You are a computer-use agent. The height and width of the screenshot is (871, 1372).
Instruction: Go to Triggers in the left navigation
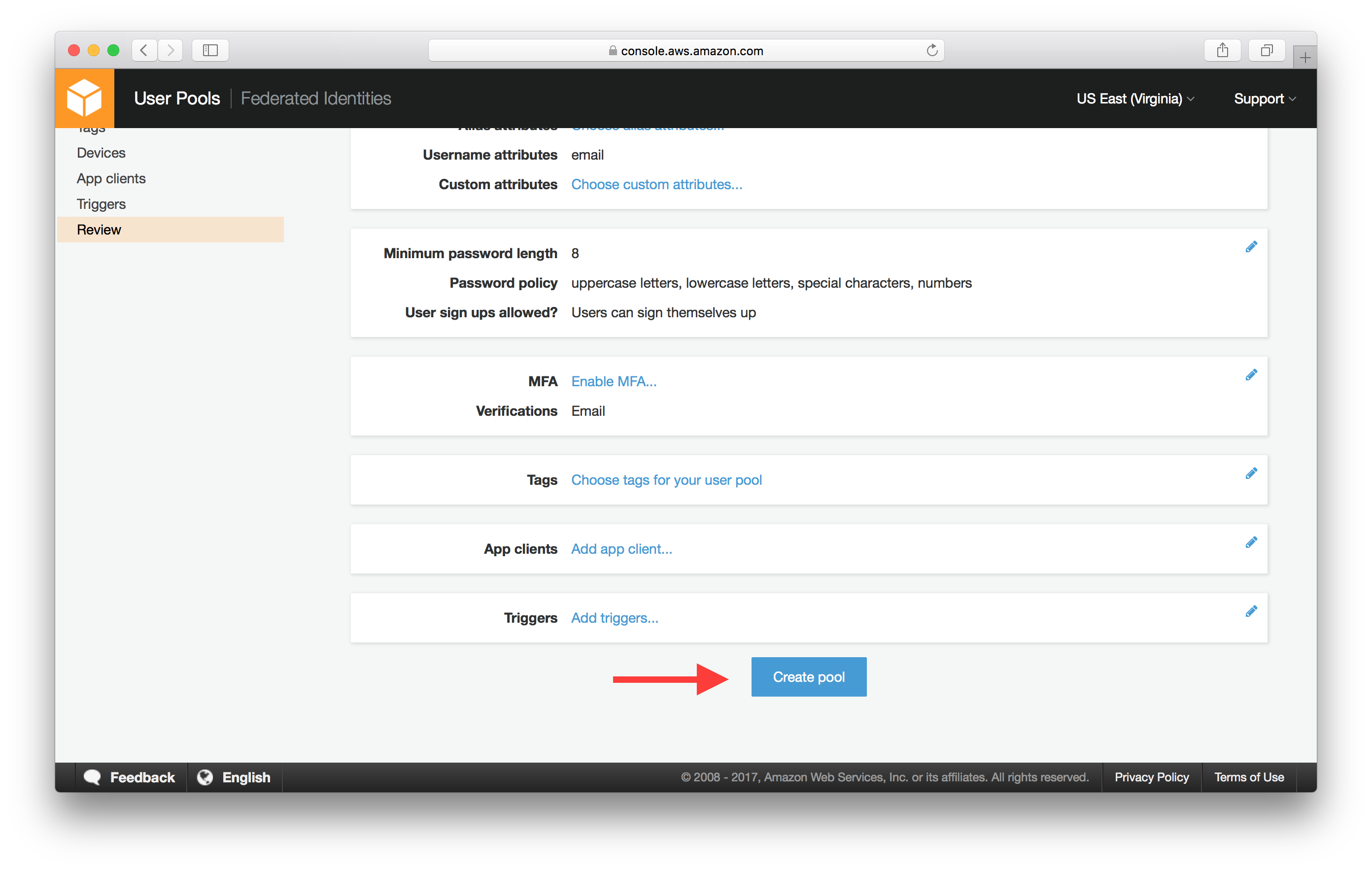[102, 204]
